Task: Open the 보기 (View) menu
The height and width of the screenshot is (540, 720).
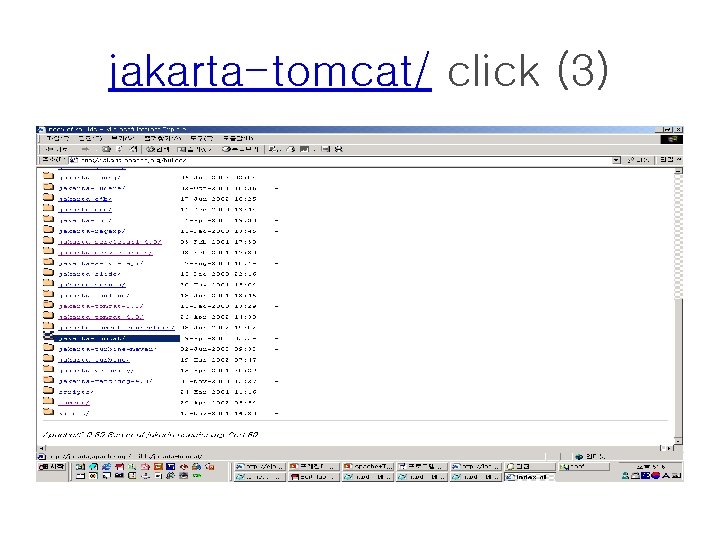Action: [x=122, y=138]
